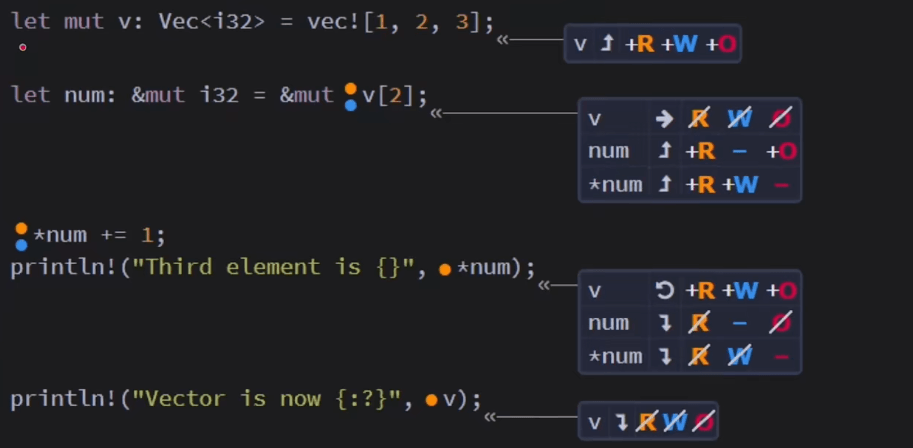
Task: Click println! on the Third element line
Action: (64, 267)
